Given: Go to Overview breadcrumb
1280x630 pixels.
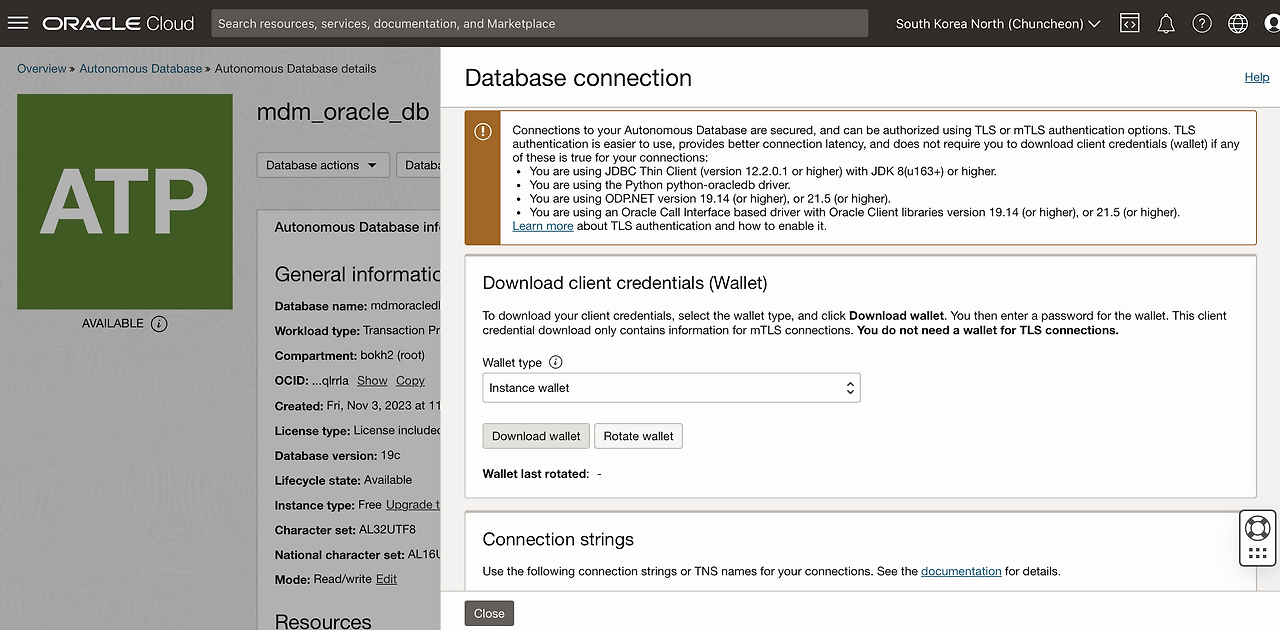Looking at the screenshot, I should coord(42,69).
